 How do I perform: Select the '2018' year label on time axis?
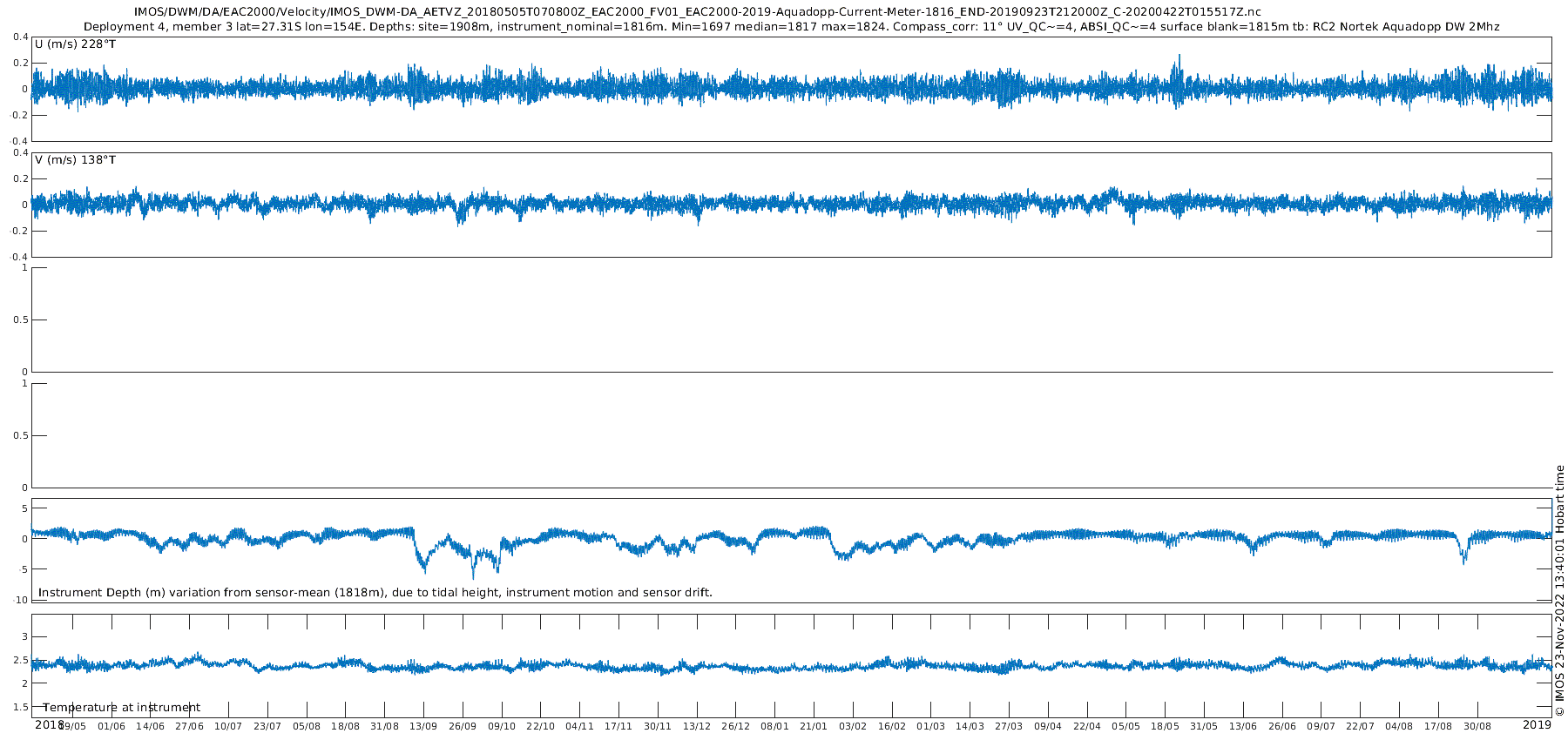click(x=49, y=724)
